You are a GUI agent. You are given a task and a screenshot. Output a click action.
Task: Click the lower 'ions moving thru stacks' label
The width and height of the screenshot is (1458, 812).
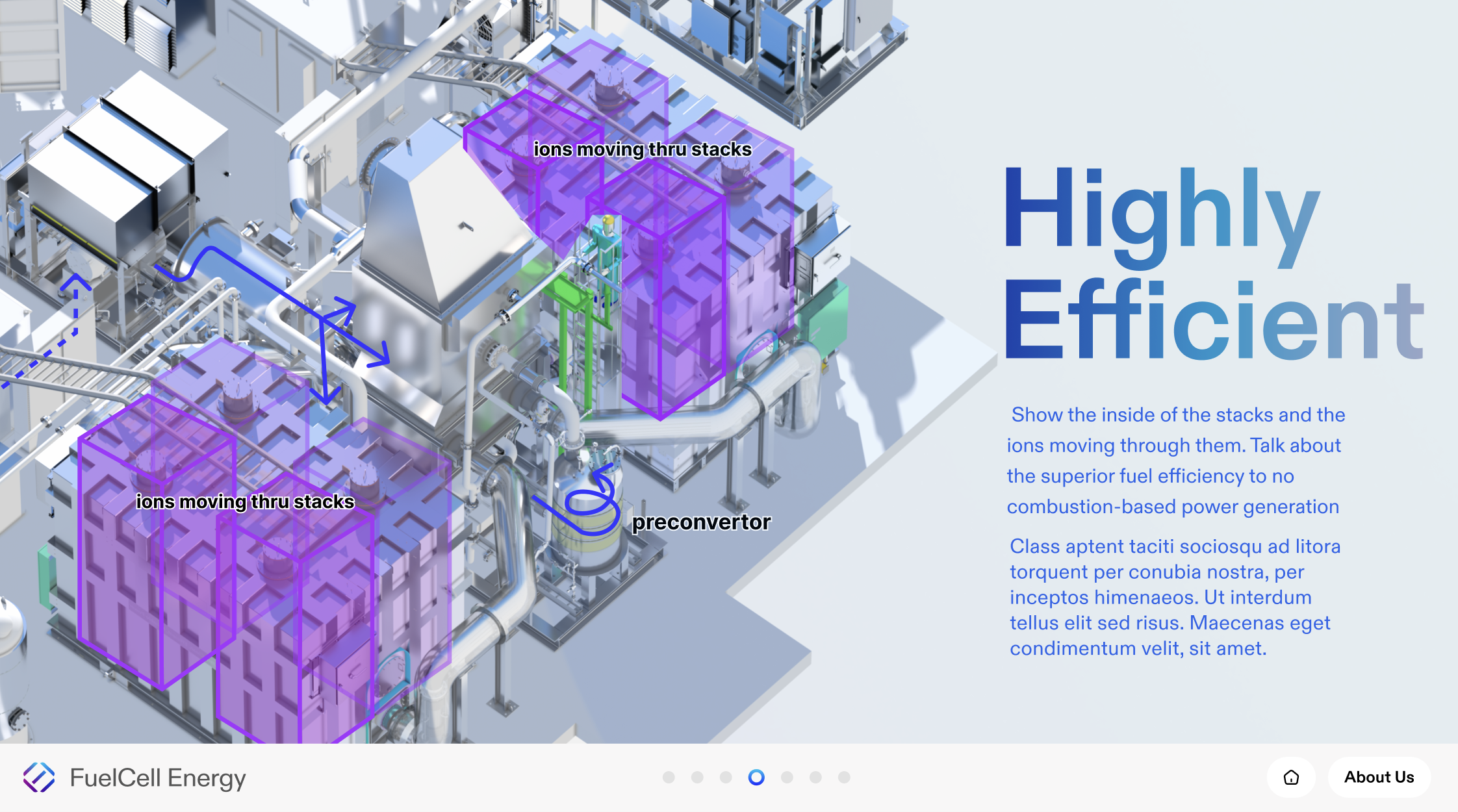pos(245,501)
